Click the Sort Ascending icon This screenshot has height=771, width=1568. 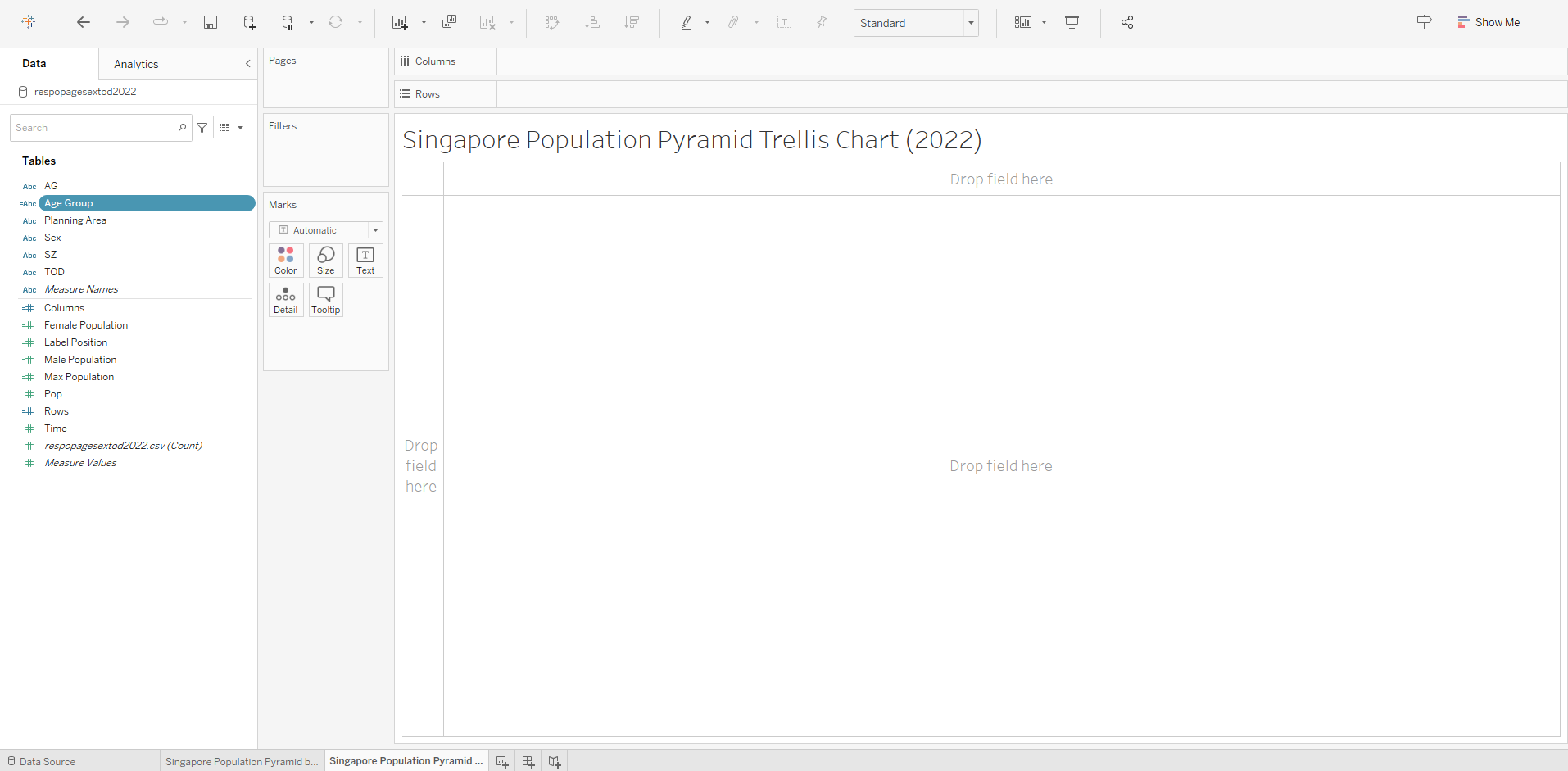point(591,22)
